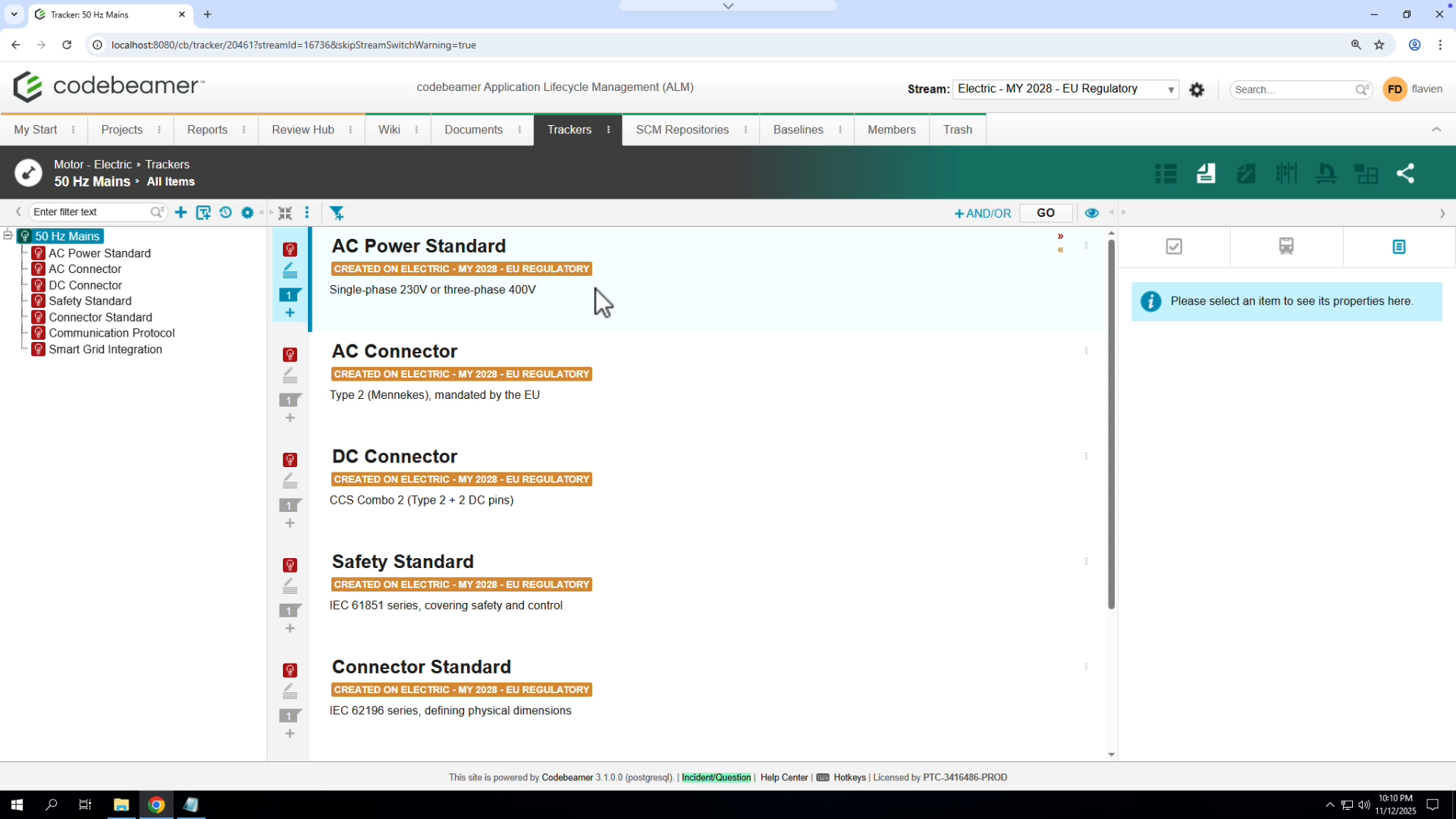This screenshot has height=819, width=1456.
Task: Open the properties document tab icon in right panel
Action: point(1399,246)
